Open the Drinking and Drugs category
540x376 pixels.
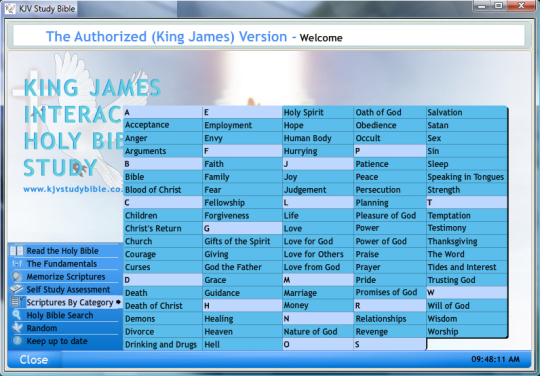click(163, 344)
